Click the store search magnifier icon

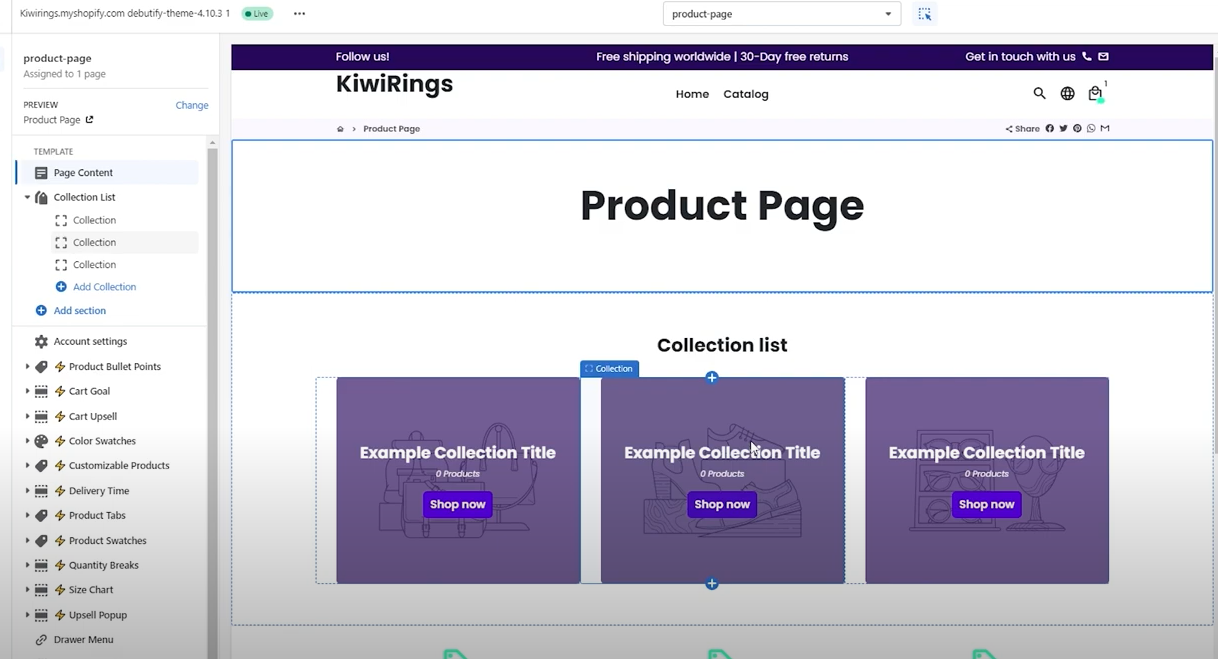tap(1039, 93)
